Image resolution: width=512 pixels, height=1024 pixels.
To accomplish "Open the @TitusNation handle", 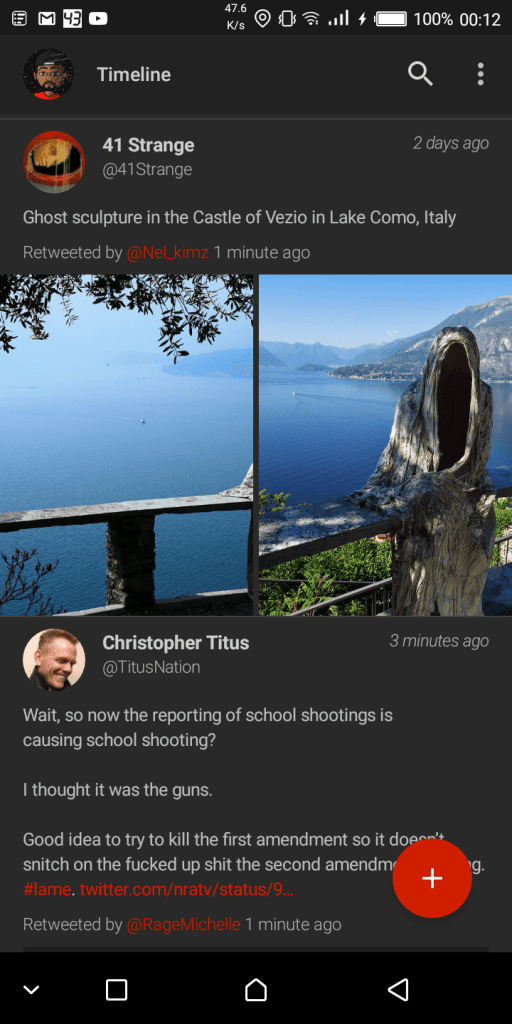I will click(152, 667).
